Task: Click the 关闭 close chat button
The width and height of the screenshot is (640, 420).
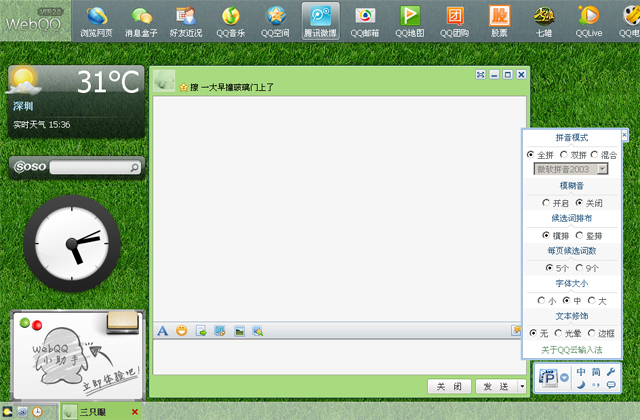Action: (449, 386)
